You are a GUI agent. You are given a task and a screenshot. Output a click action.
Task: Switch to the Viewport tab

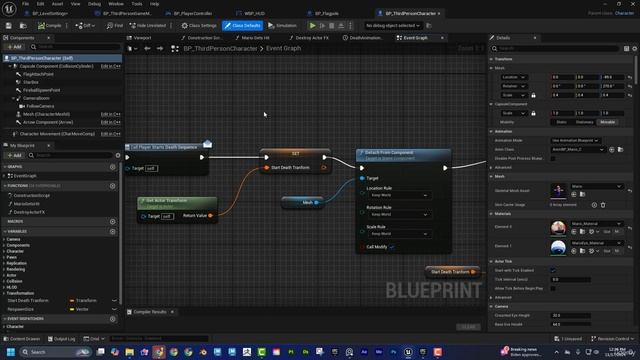[x=142, y=38]
